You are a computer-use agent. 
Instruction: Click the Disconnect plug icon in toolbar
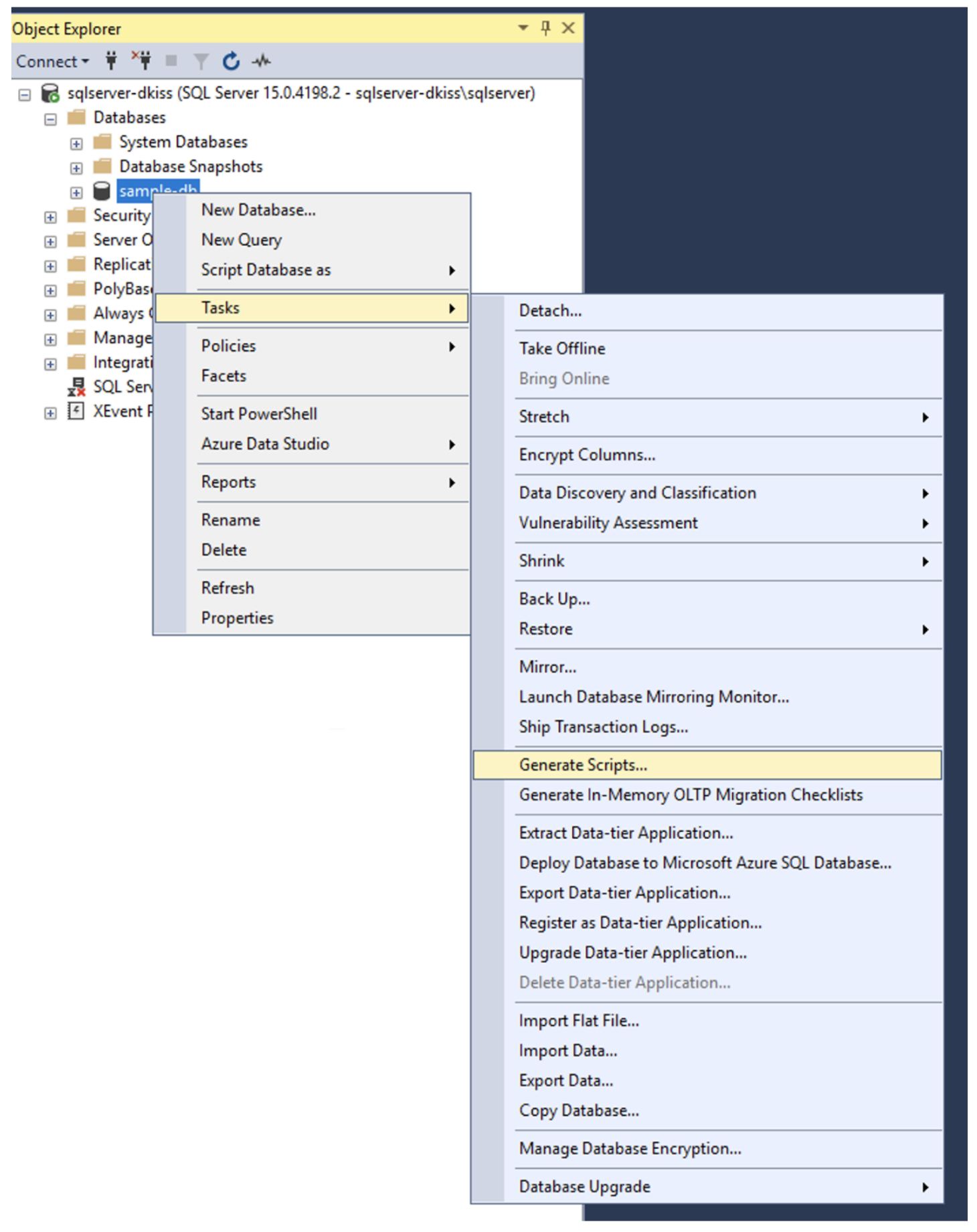142,60
